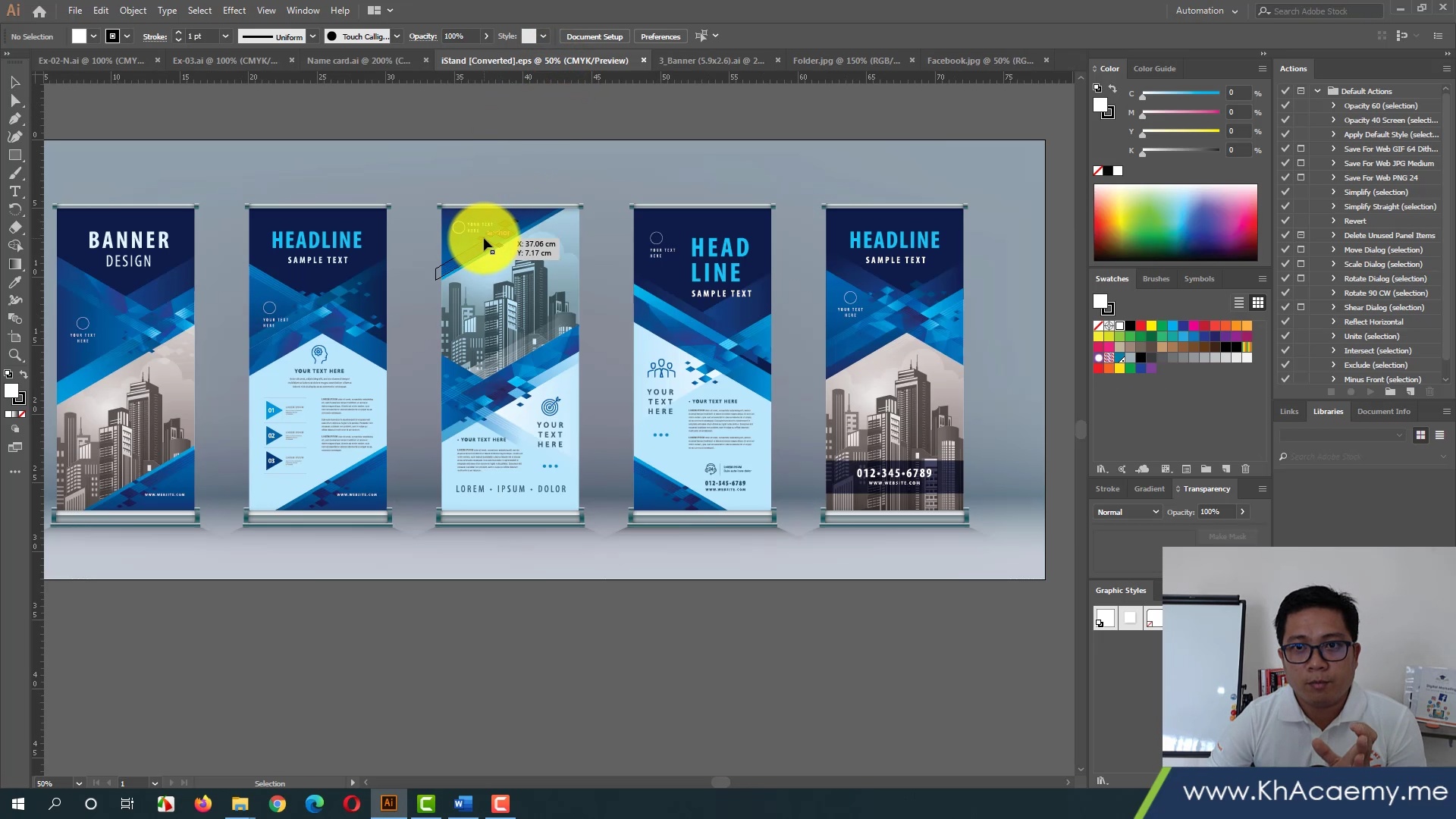Click the Change Screen Mode icon
The height and width of the screenshot is (819, 1456).
[x=15, y=447]
